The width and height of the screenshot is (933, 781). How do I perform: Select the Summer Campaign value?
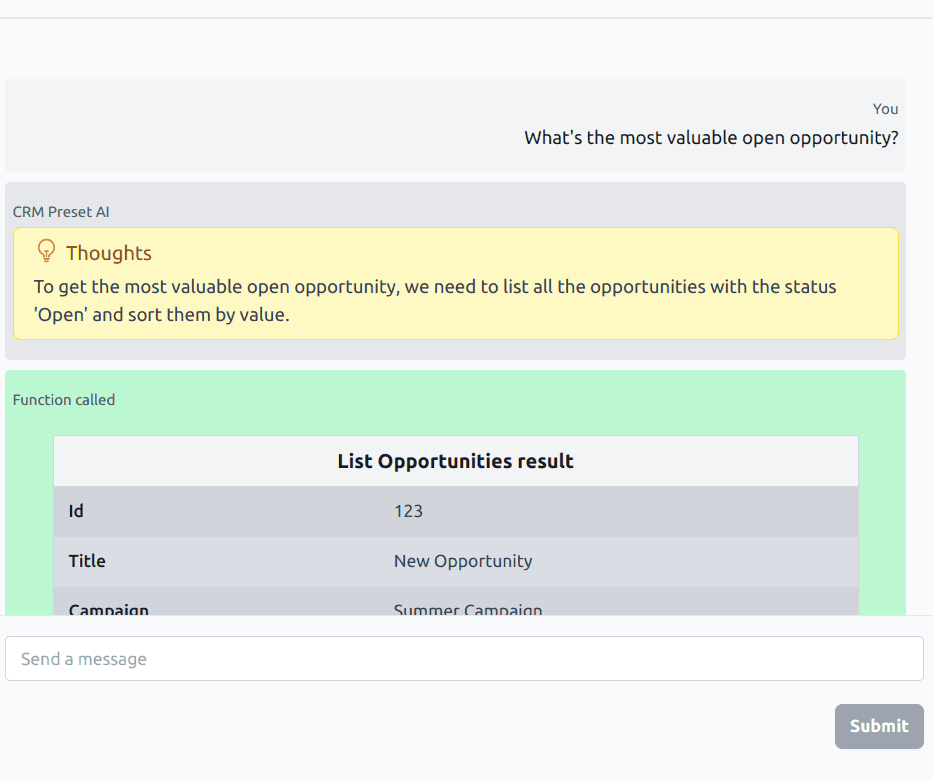pos(468,609)
